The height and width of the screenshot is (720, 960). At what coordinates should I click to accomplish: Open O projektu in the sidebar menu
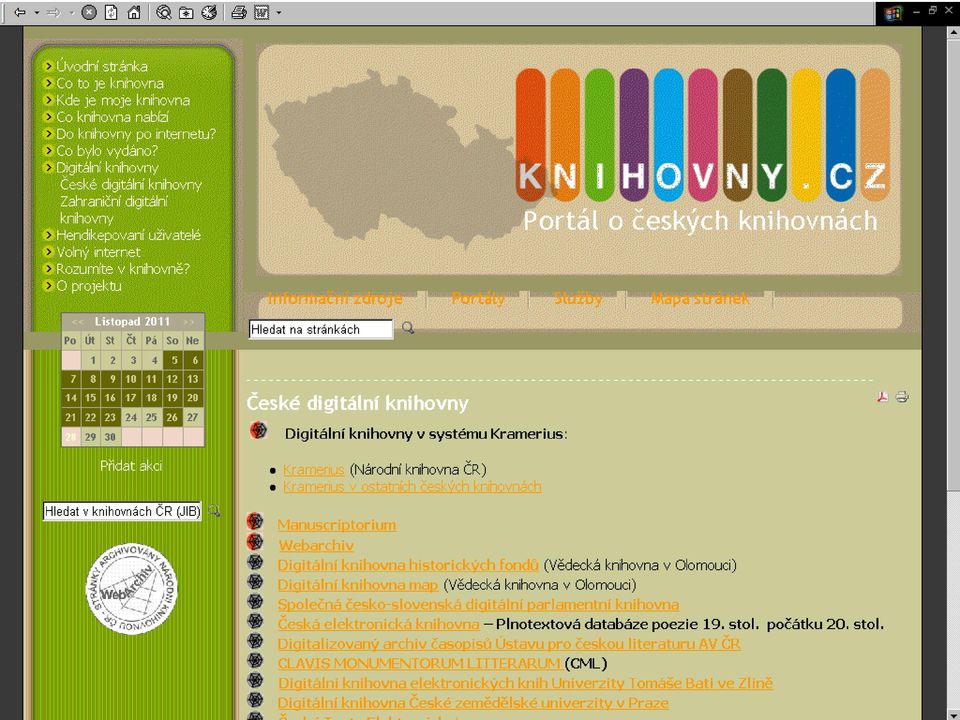(88, 286)
